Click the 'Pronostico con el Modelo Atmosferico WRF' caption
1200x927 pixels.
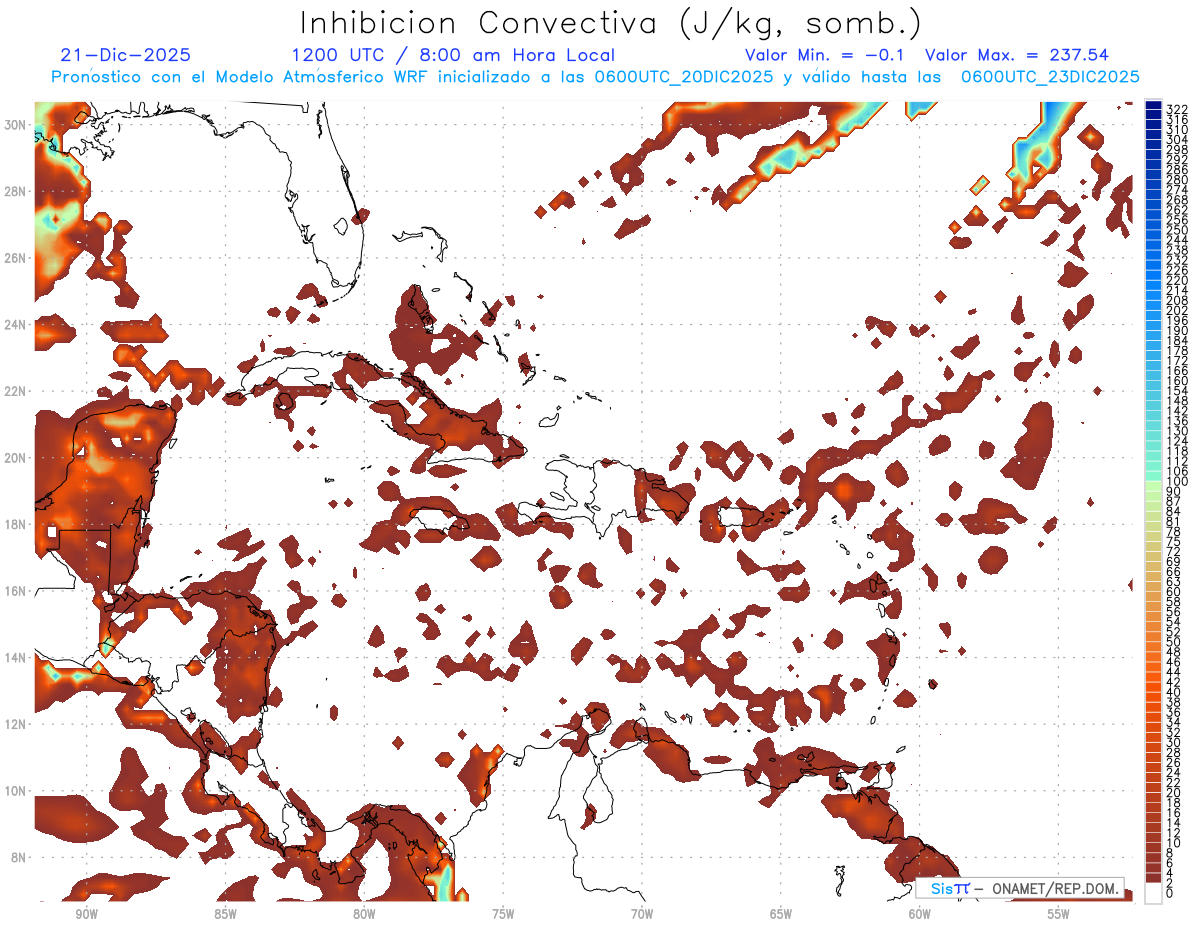(x=237, y=77)
